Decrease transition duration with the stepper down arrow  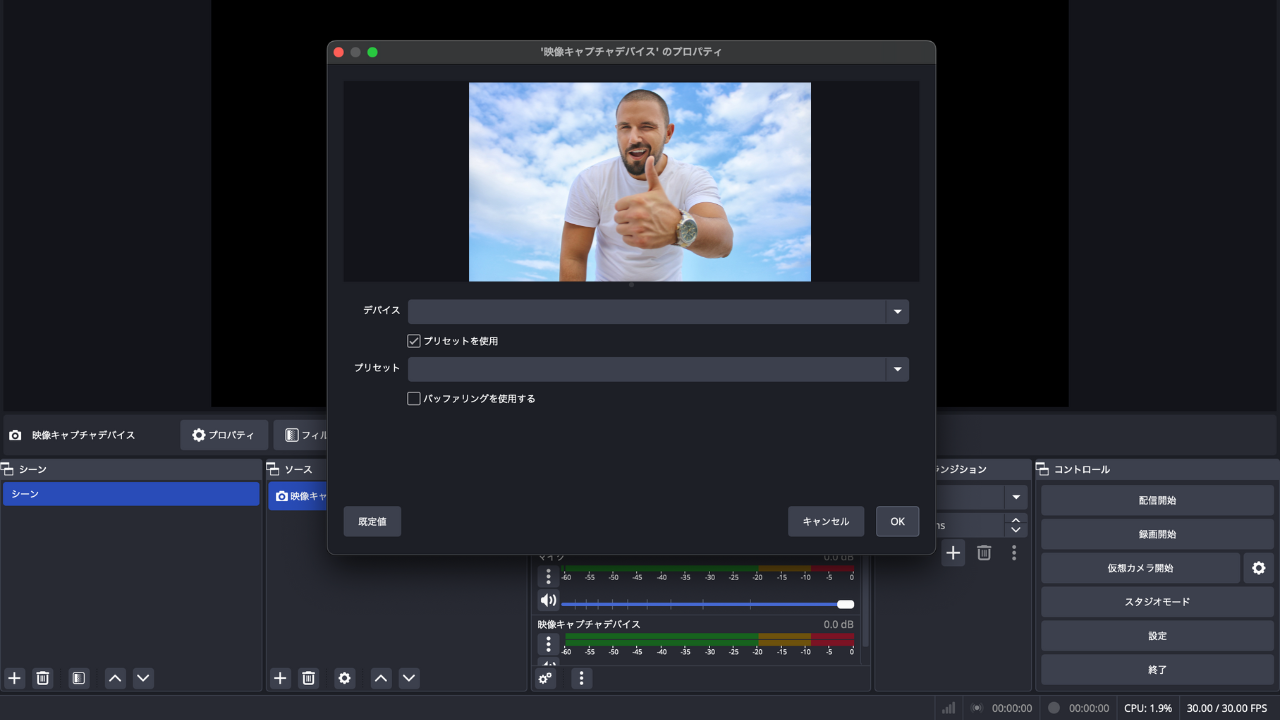[x=1016, y=530]
